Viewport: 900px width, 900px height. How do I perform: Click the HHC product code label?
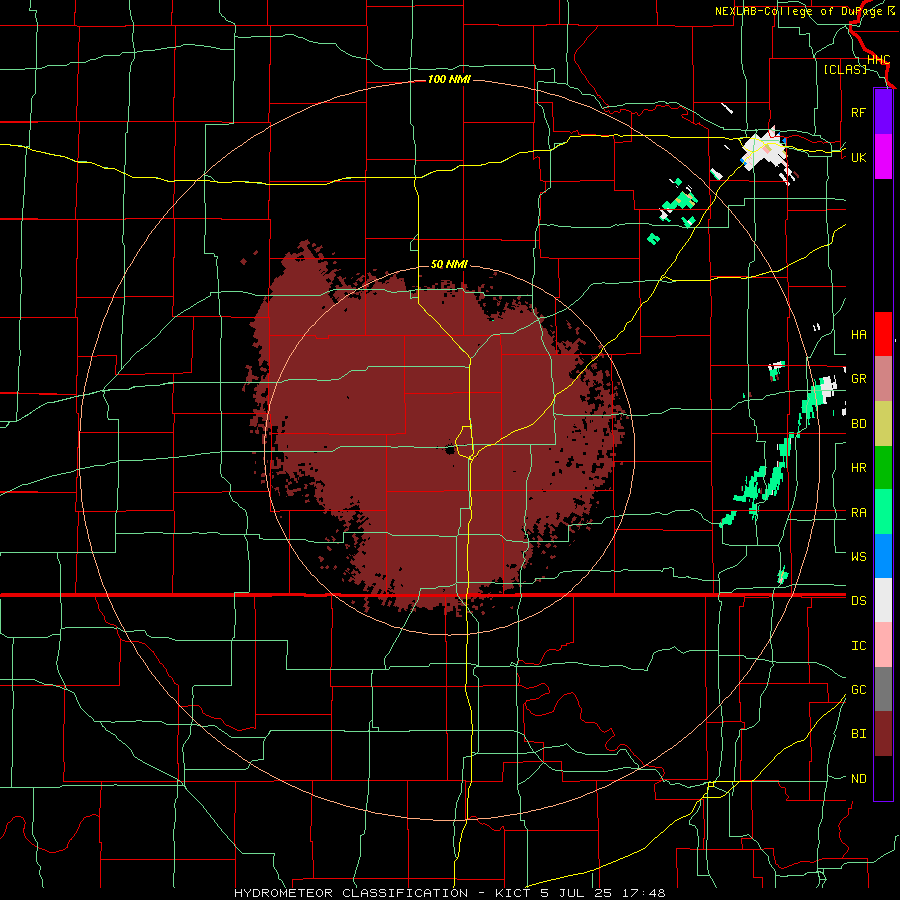878,60
